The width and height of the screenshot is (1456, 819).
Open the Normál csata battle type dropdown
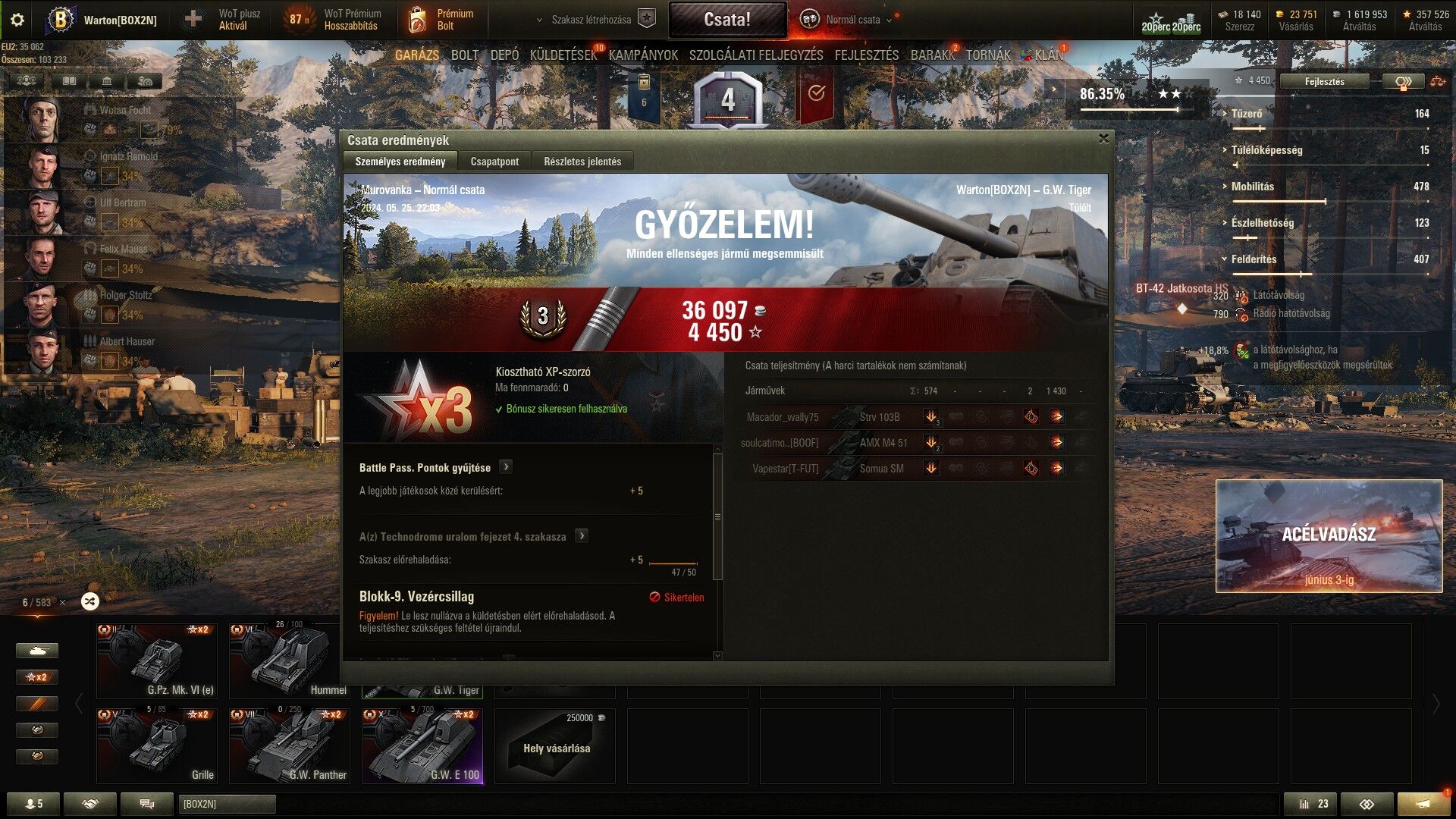coord(853,20)
